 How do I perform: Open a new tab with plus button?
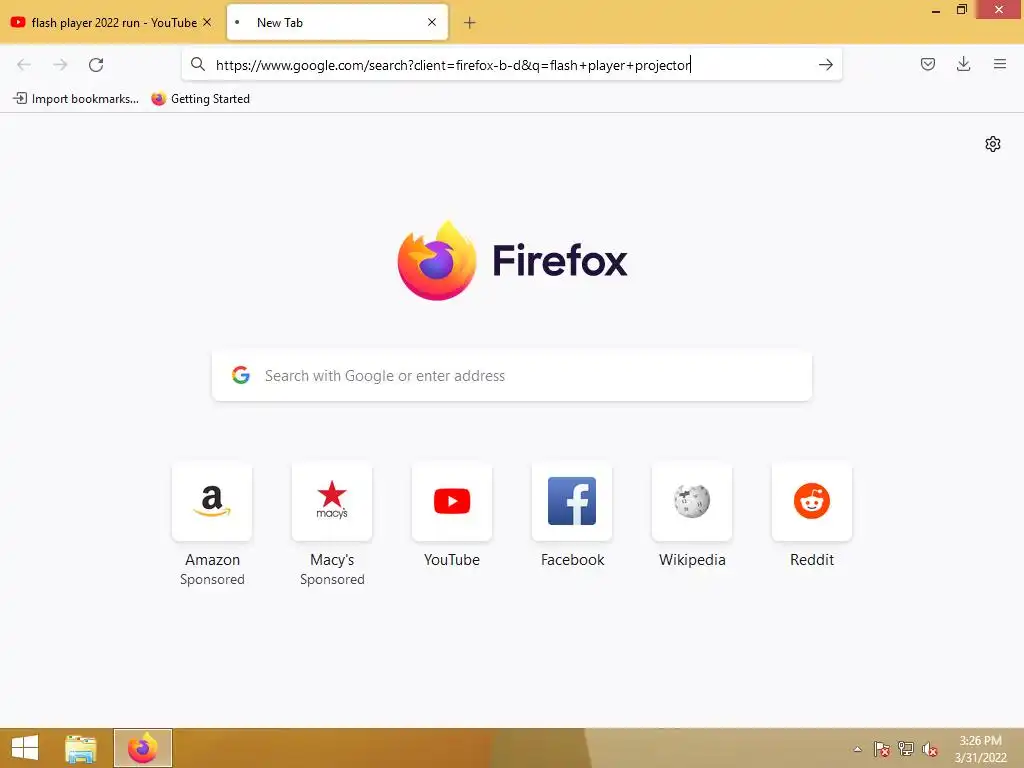tap(469, 23)
